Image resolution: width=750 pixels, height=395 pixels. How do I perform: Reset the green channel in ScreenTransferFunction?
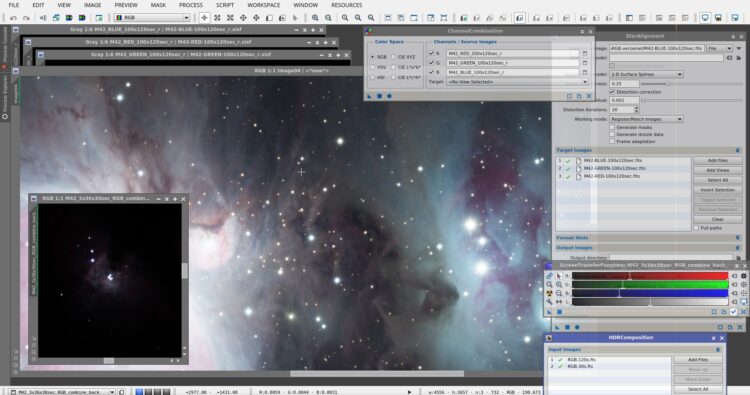point(735,285)
